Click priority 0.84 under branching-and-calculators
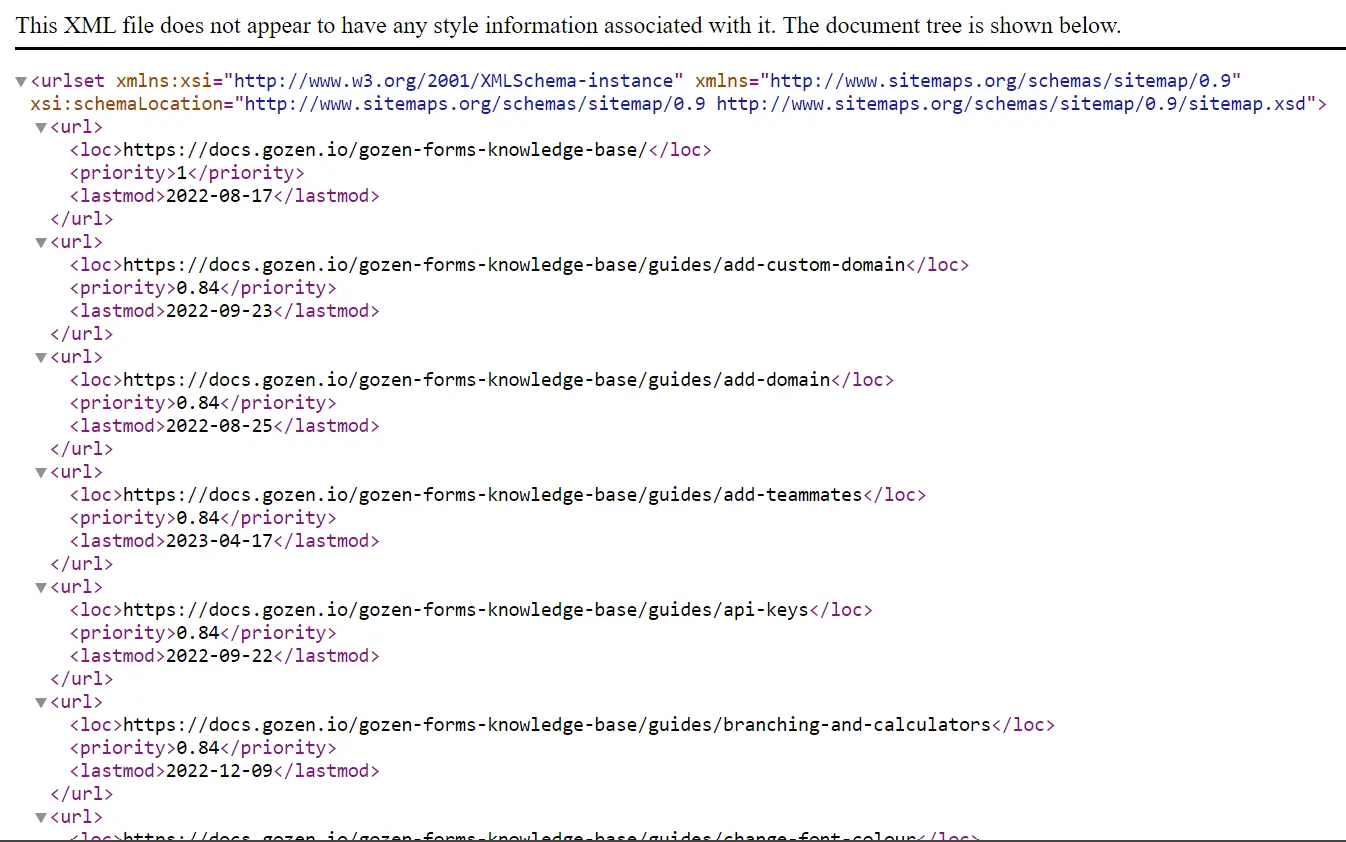1346x842 pixels. tap(197, 748)
